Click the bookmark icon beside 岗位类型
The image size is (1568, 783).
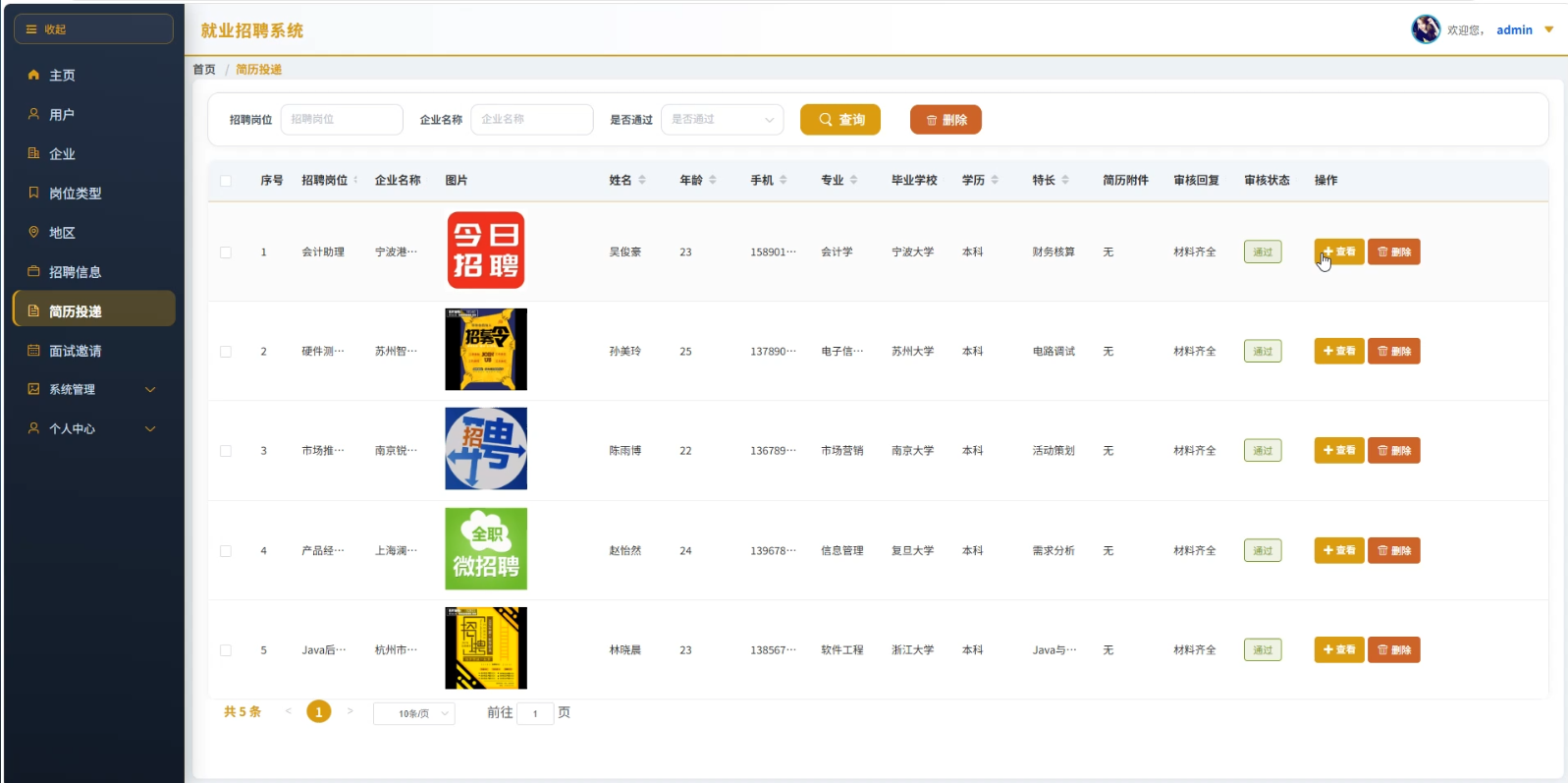[33, 193]
